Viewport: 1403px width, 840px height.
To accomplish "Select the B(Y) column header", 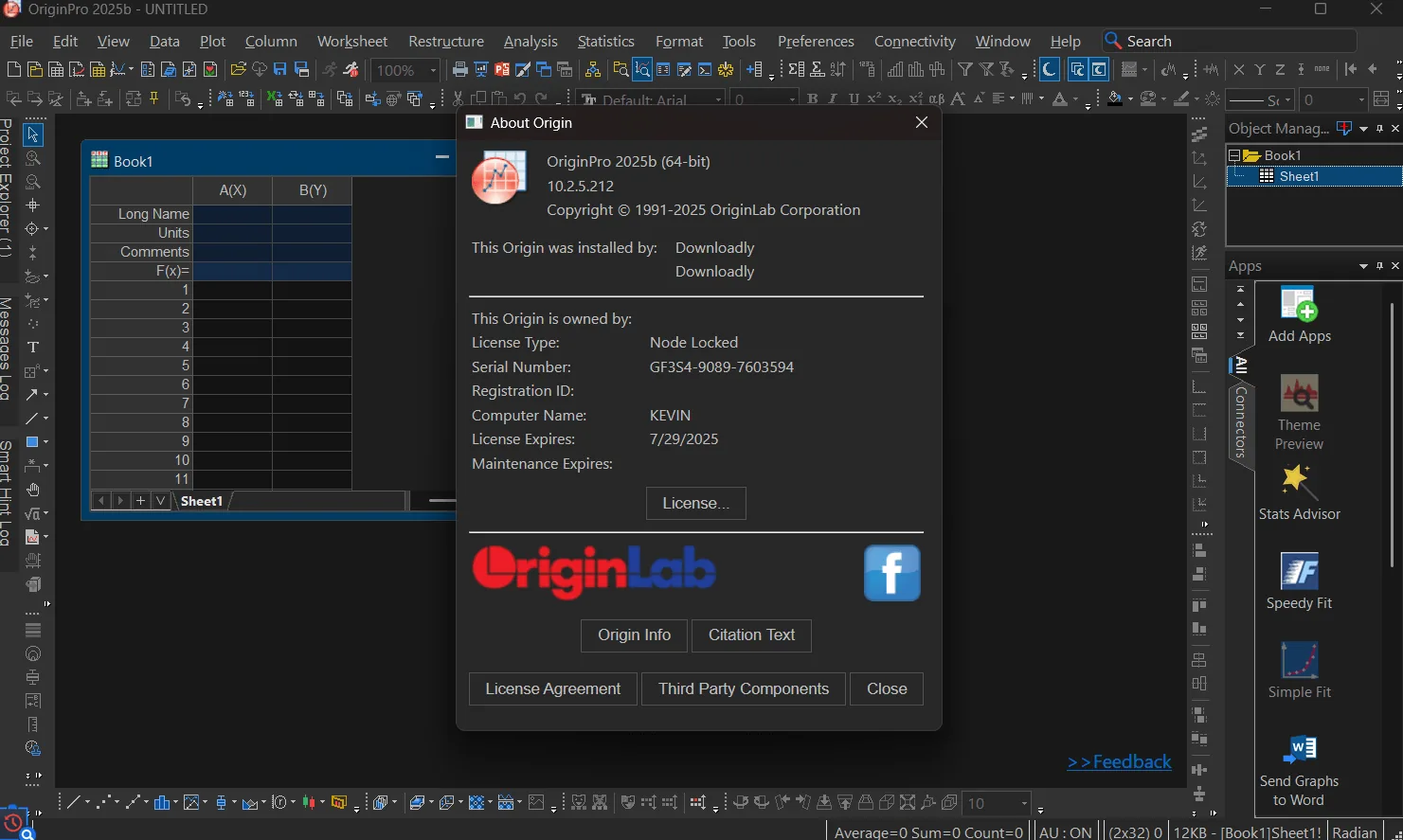I will pos(313,190).
